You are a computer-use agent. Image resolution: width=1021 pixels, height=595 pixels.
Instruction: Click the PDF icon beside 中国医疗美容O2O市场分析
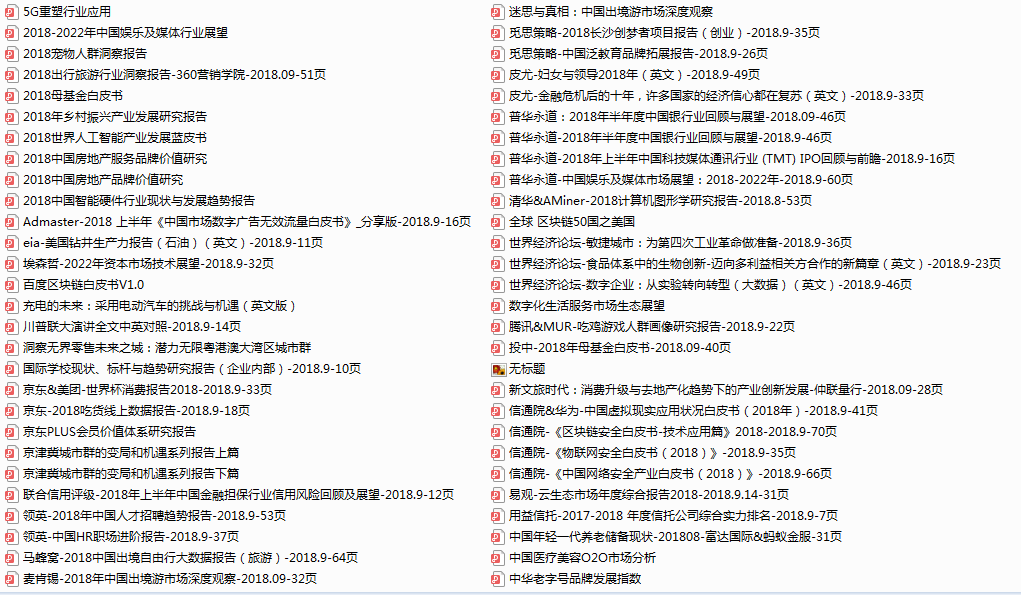497,558
